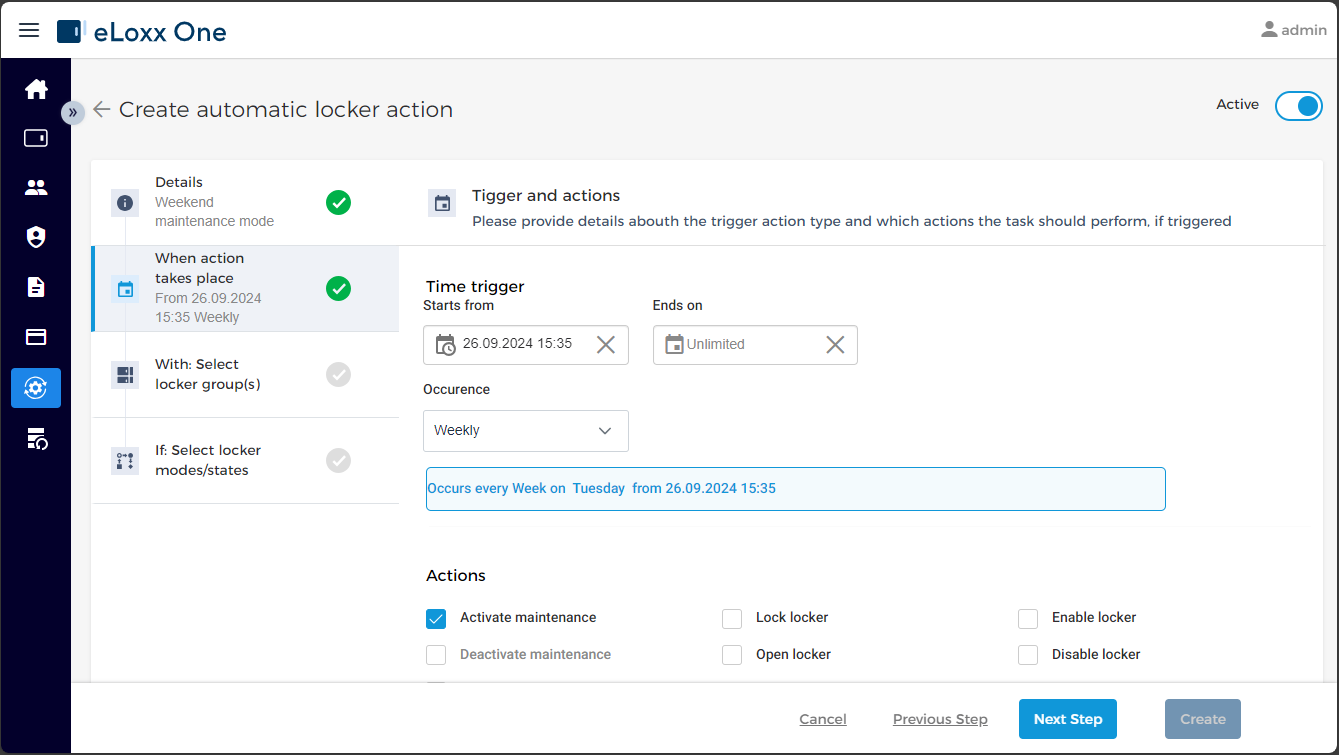Image resolution: width=1339 pixels, height=755 pixels.
Task: Open the card sidebar icon
Action: point(36,337)
